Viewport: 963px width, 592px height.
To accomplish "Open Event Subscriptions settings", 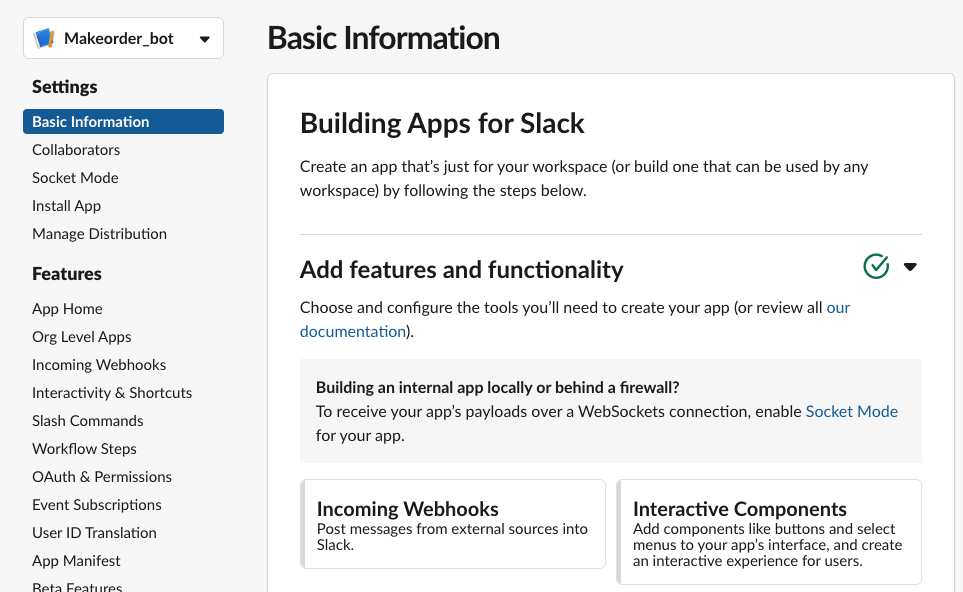I will pos(96,505).
